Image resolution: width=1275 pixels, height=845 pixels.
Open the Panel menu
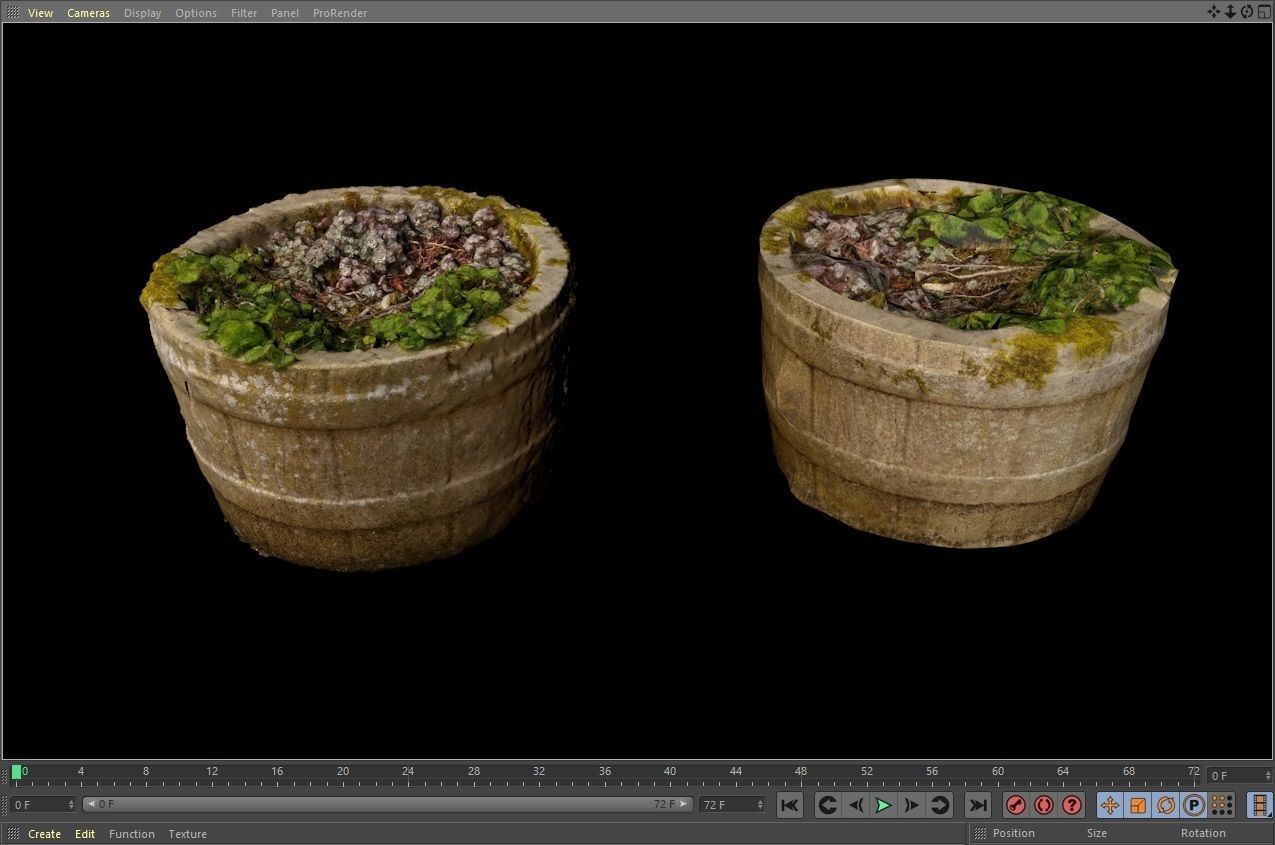(284, 13)
